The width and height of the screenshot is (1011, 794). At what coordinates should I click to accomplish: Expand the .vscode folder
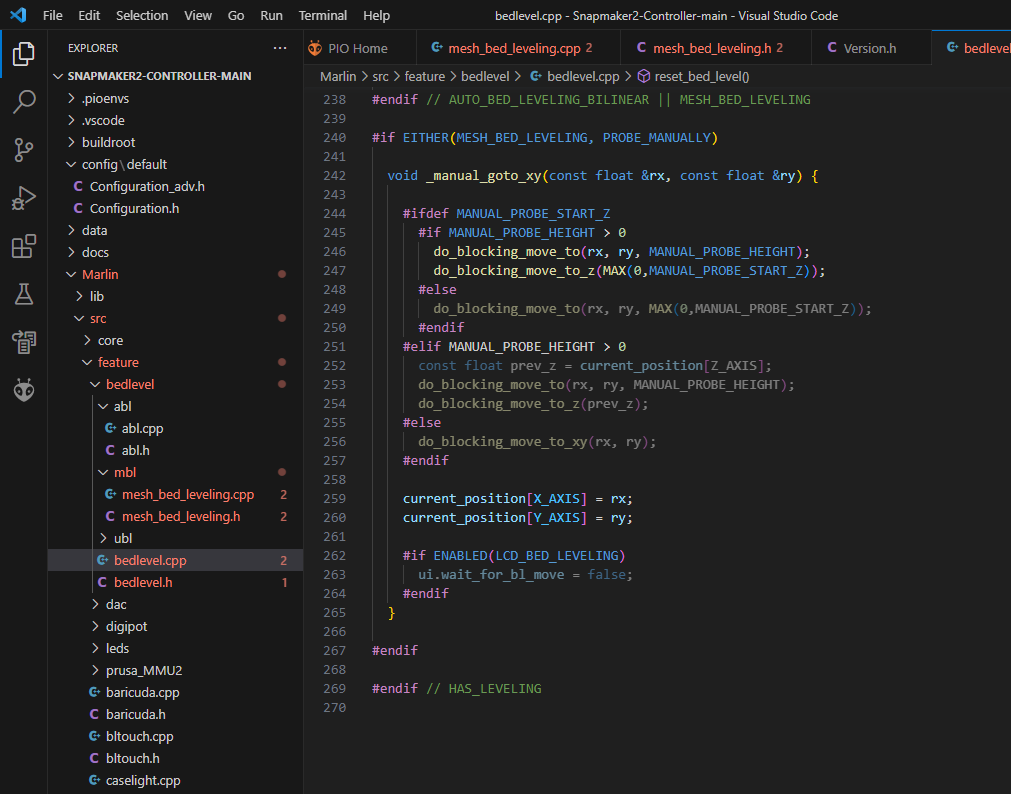pyautogui.click(x=175, y=121)
